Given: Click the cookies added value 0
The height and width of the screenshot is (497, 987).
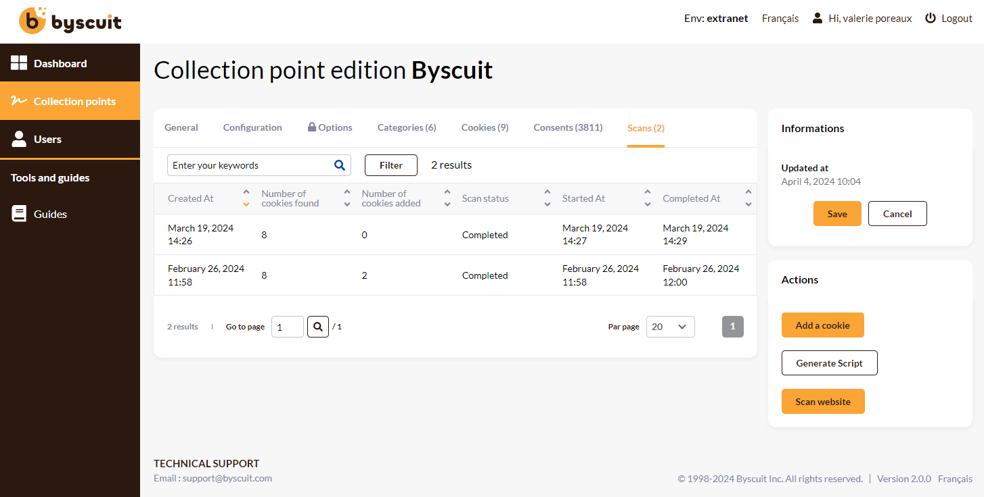Looking at the screenshot, I should click(364, 235).
